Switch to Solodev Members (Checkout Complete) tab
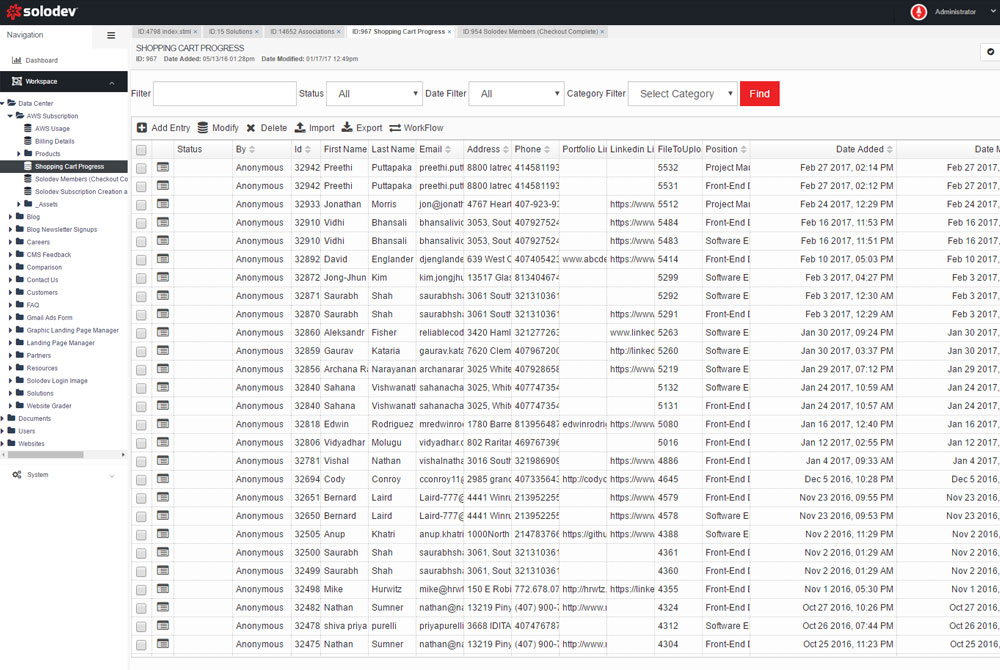The width and height of the screenshot is (1000, 670). click(x=530, y=32)
